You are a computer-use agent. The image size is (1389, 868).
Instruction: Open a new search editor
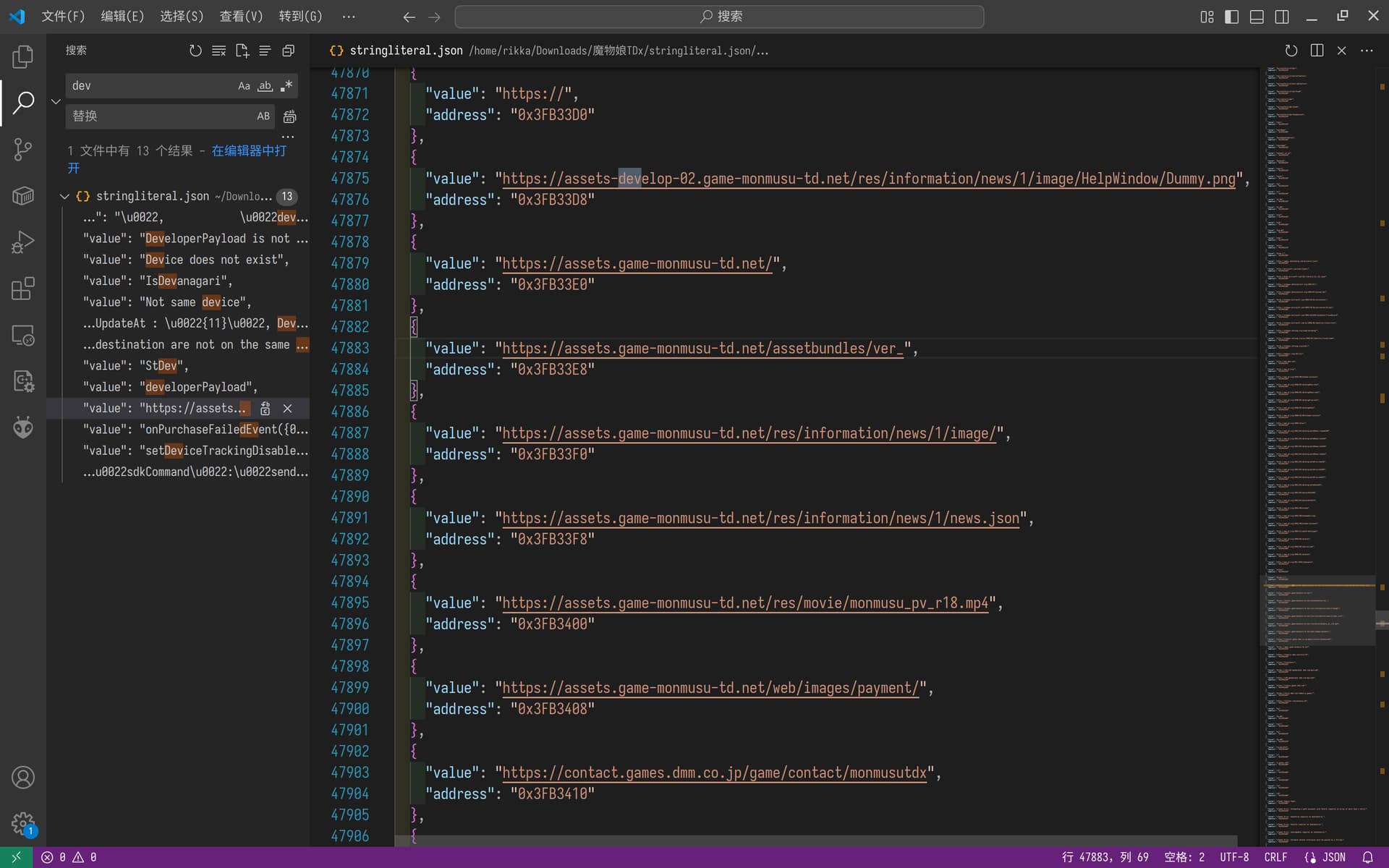(x=242, y=51)
